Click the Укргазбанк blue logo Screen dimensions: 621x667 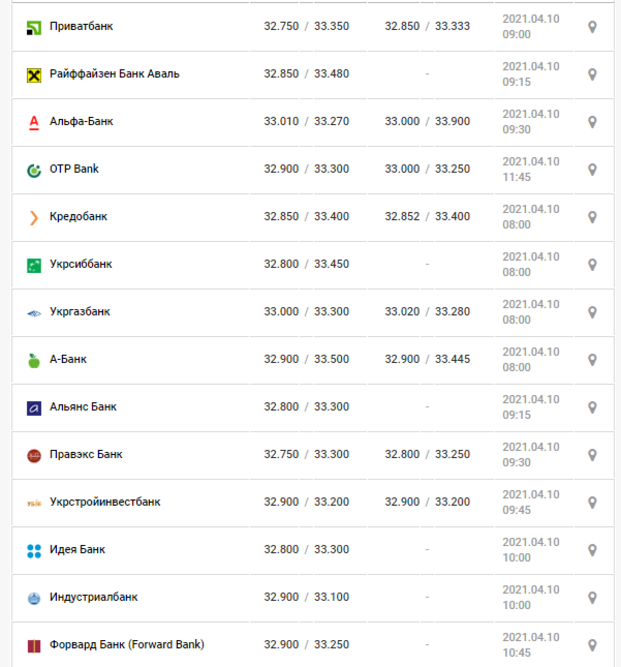pos(34,314)
